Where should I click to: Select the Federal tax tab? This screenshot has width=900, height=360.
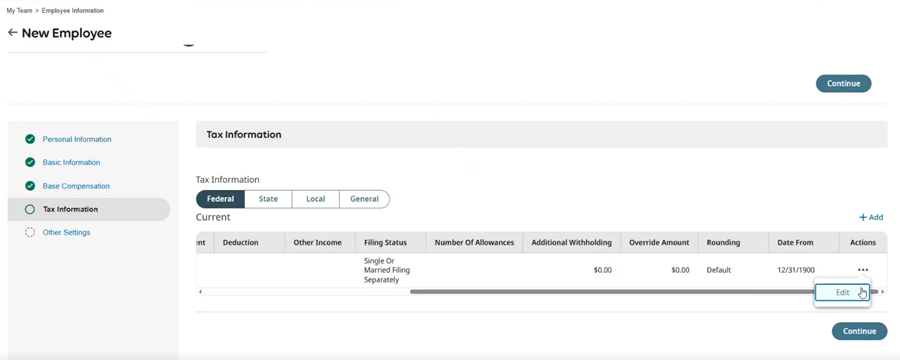[220, 199]
